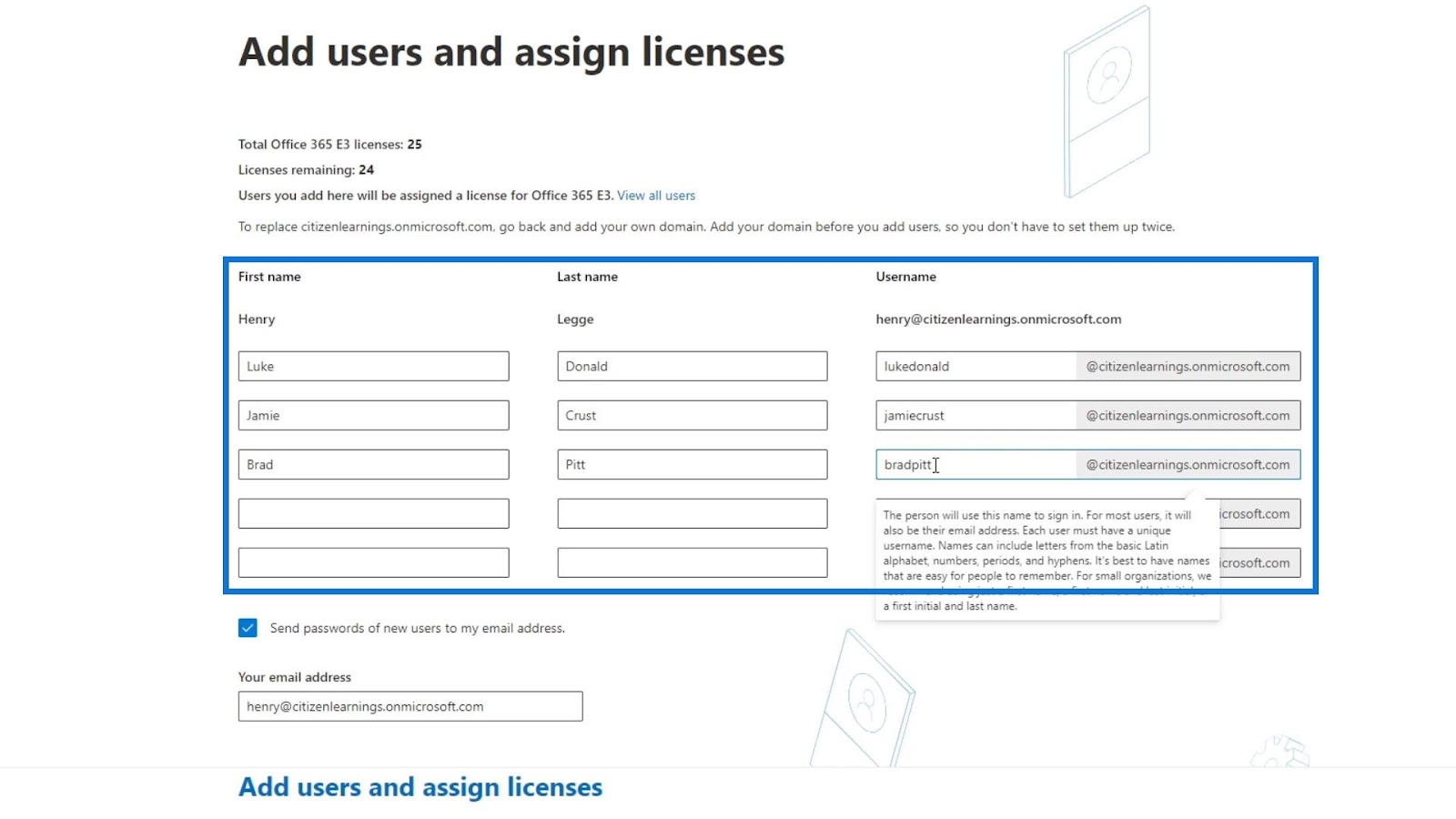Select the empty Last name field in the bottom row

693,563
